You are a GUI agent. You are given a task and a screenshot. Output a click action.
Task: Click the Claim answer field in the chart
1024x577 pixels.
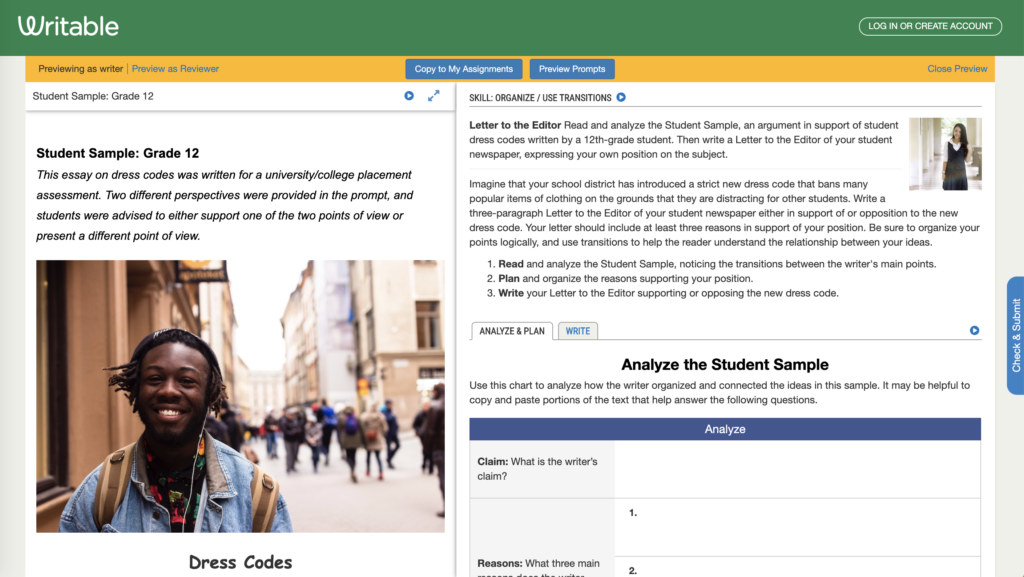pyautogui.click(x=795, y=468)
